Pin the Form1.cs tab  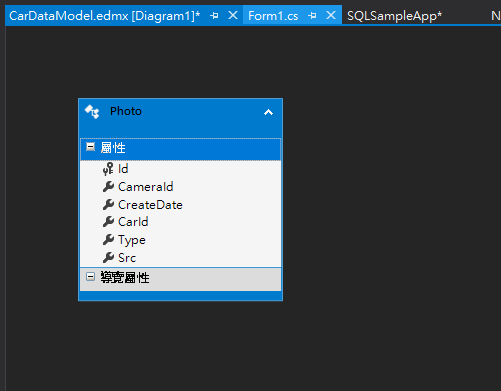coord(312,15)
